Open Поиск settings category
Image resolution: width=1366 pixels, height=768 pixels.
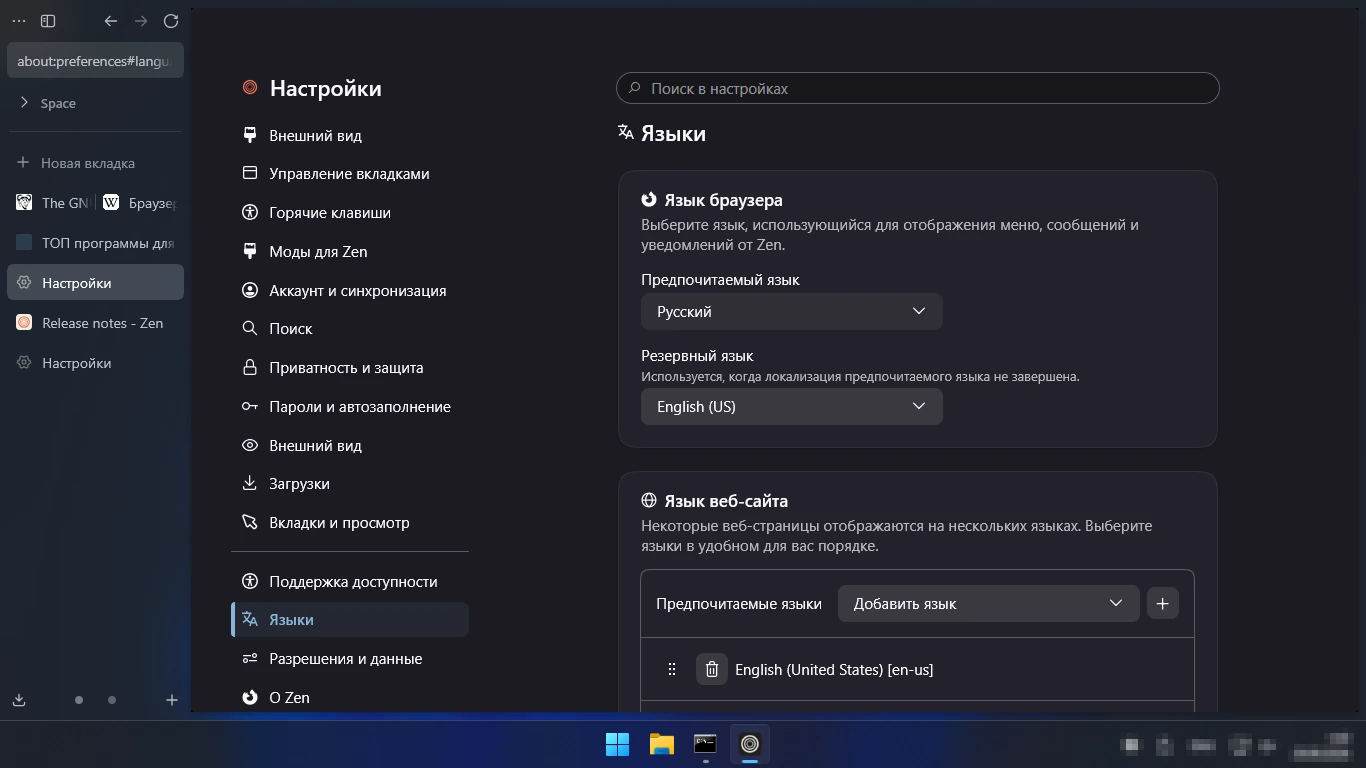pyautogui.click(x=350, y=329)
